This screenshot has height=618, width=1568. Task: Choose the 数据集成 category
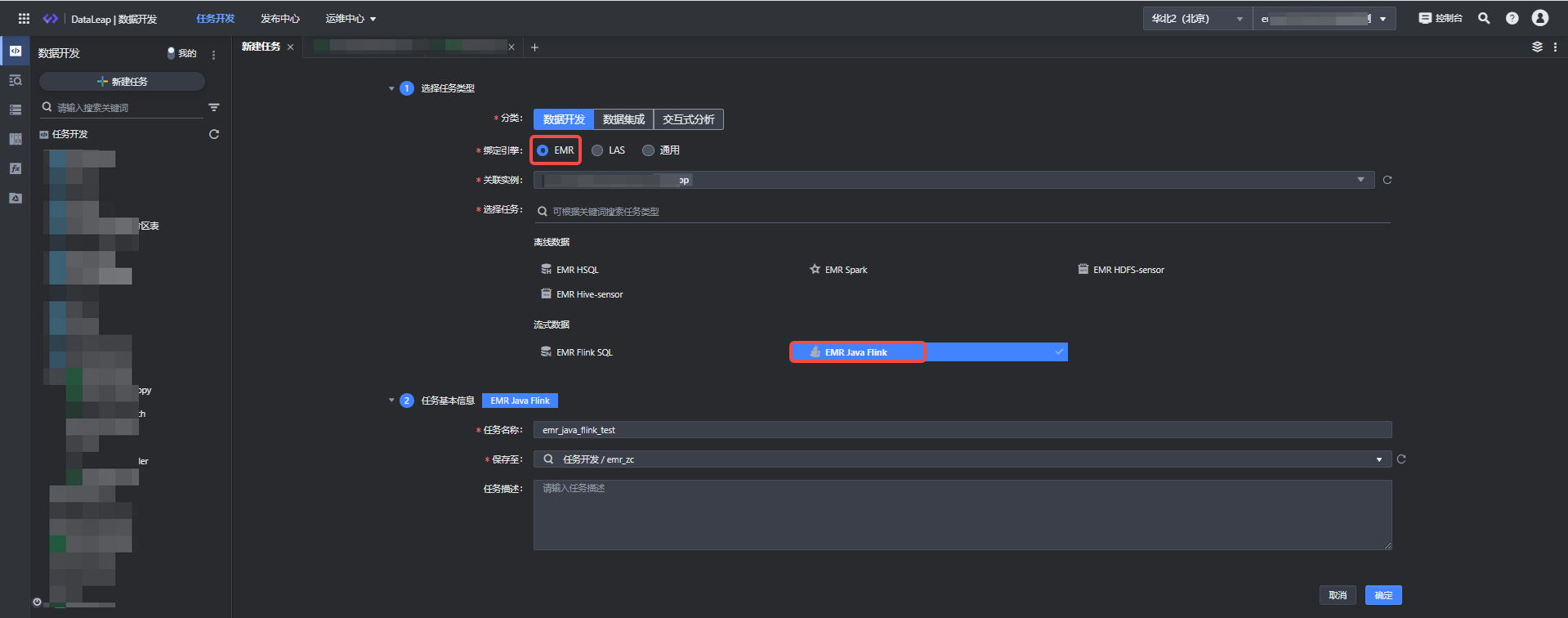[x=623, y=119]
